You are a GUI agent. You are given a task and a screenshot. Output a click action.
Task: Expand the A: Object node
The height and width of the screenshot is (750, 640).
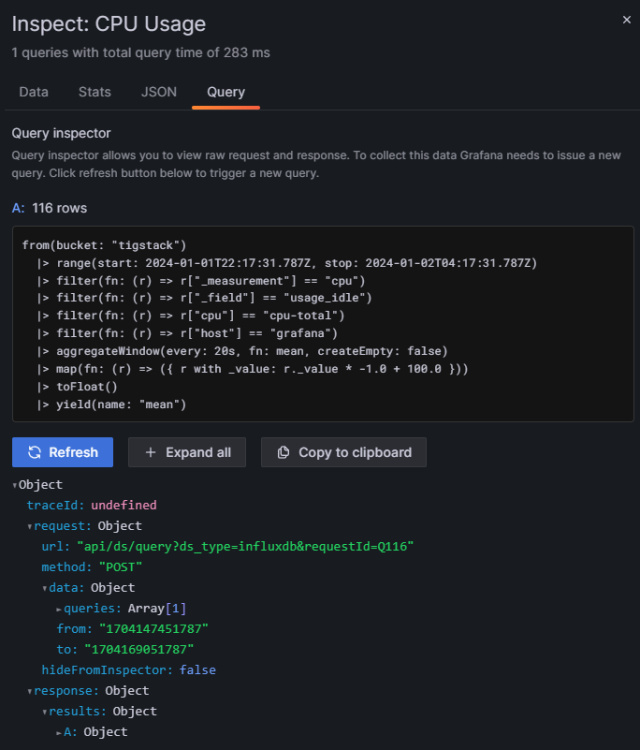tap(60, 732)
